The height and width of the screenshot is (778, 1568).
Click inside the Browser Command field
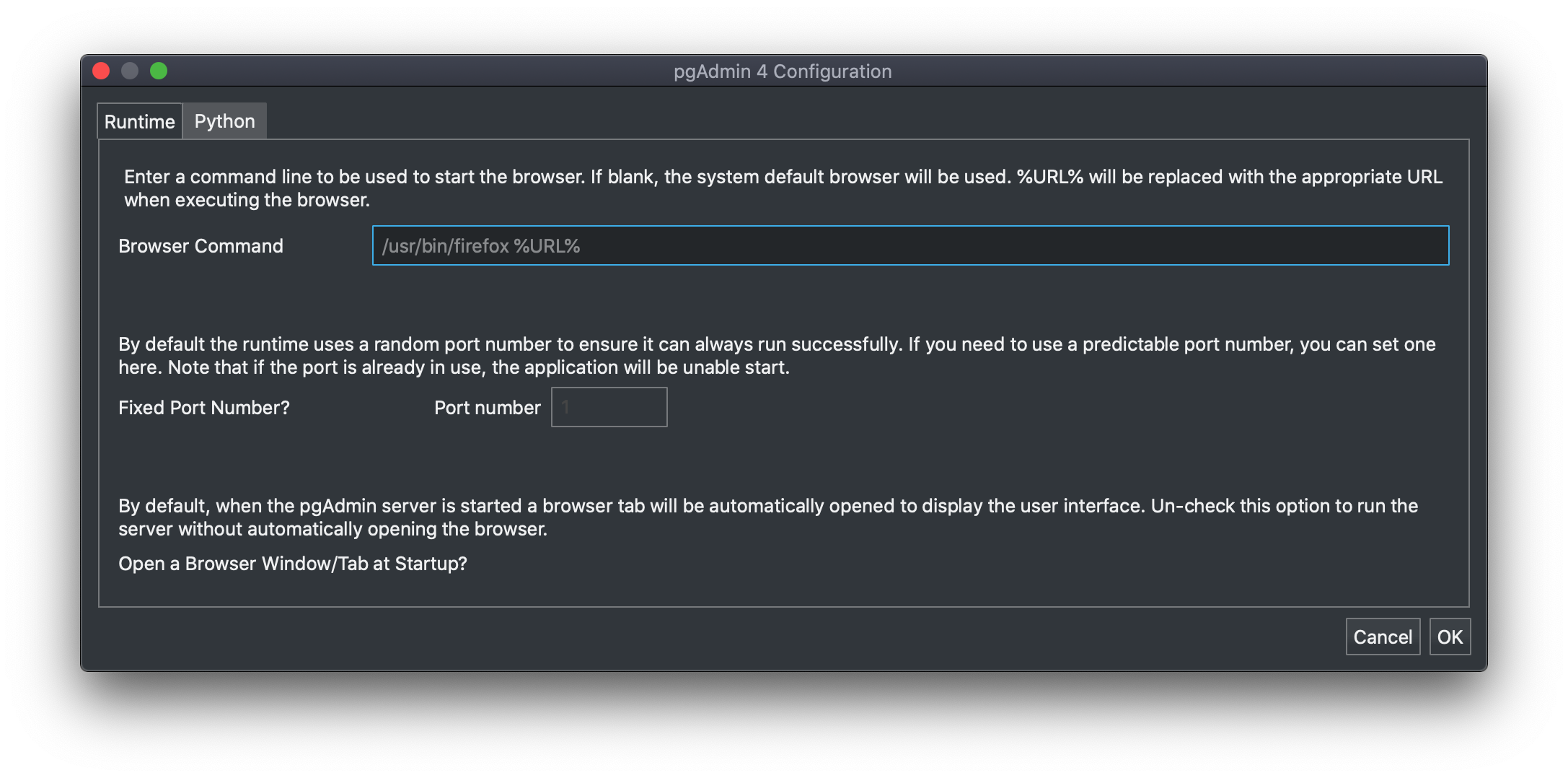(x=793, y=245)
